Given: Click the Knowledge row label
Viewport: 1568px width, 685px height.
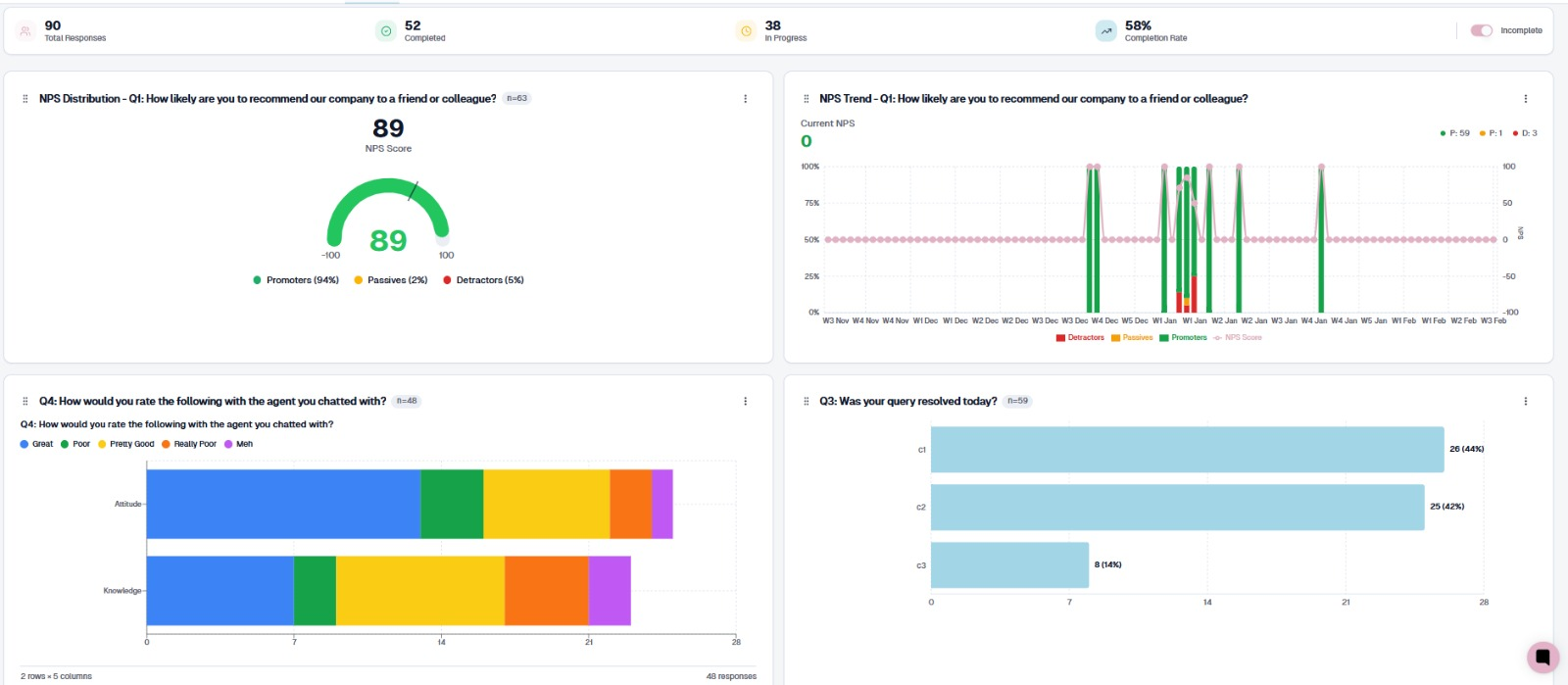Looking at the screenshot, I should 122,591.
